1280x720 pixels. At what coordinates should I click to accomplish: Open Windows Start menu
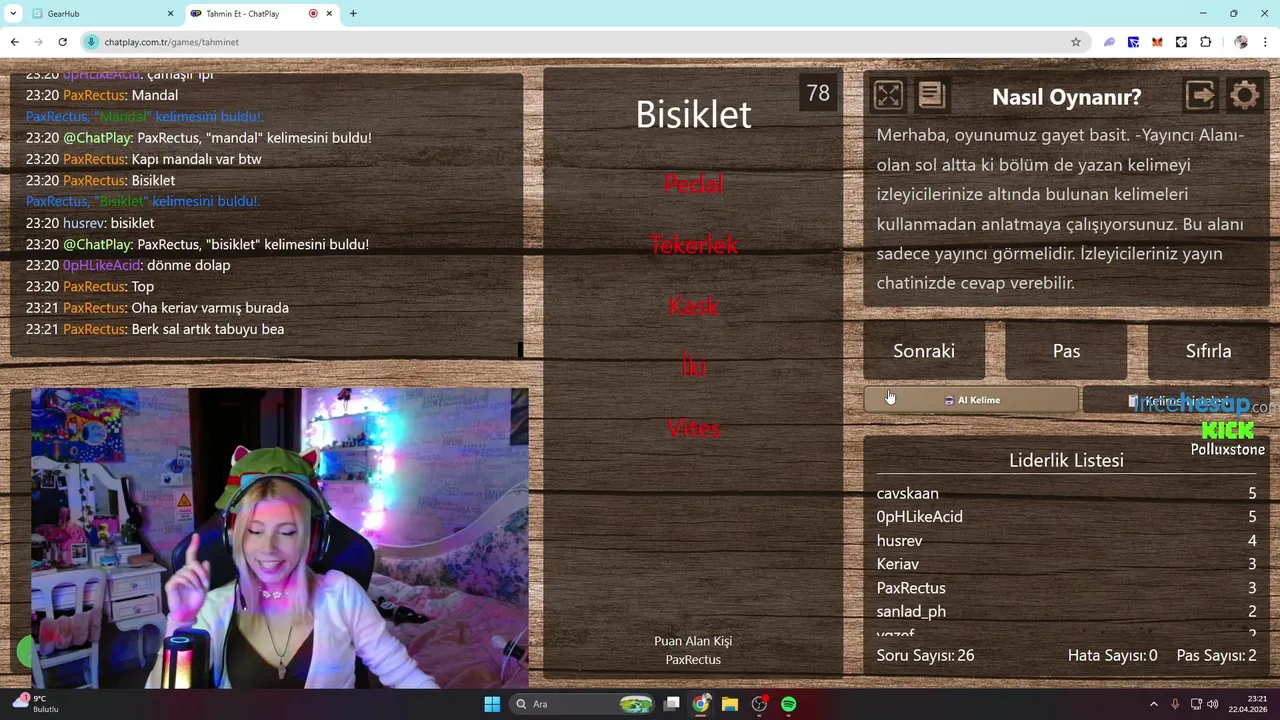[x=492, y=704]
